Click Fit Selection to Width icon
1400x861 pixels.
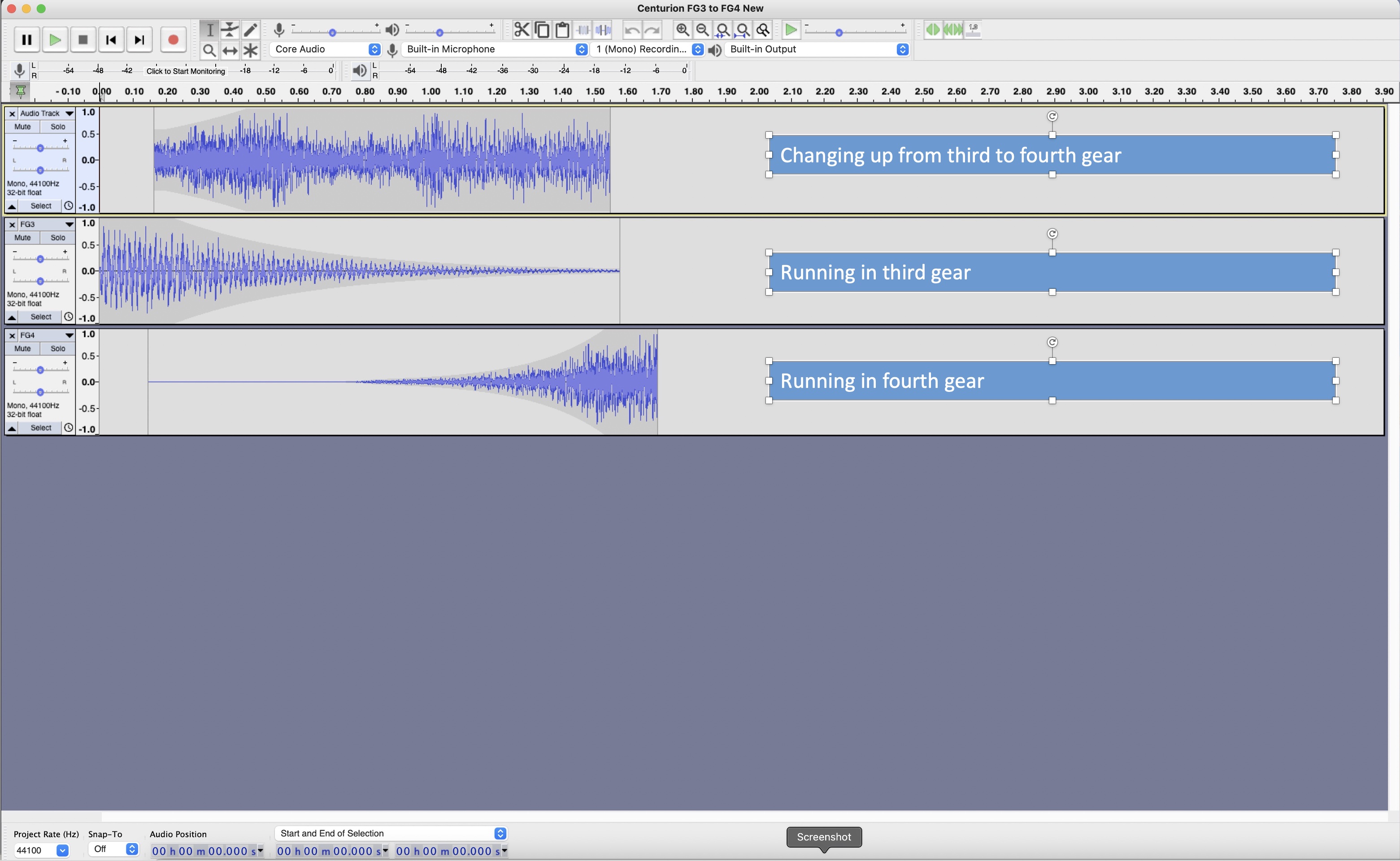pyautogui.click(x=722, y=30)
